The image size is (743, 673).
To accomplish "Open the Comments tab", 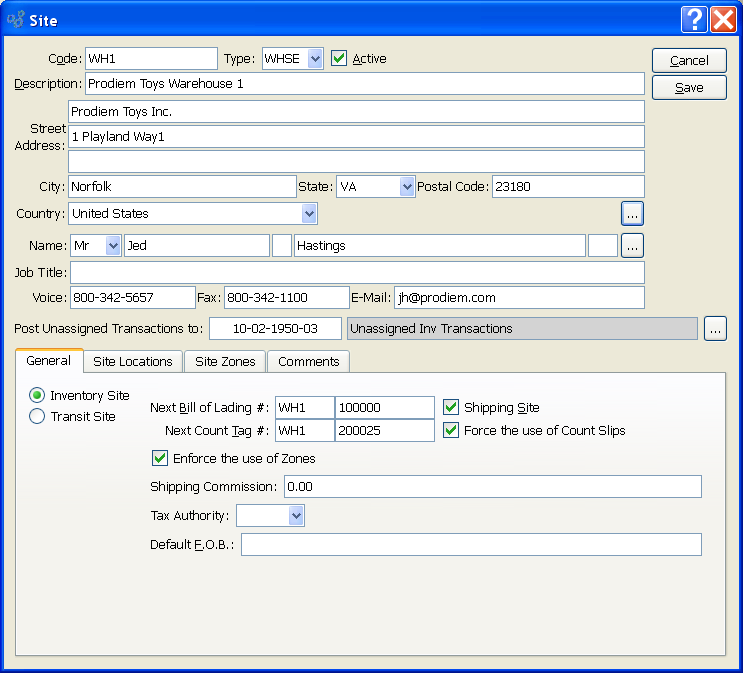I will point(308,362).
